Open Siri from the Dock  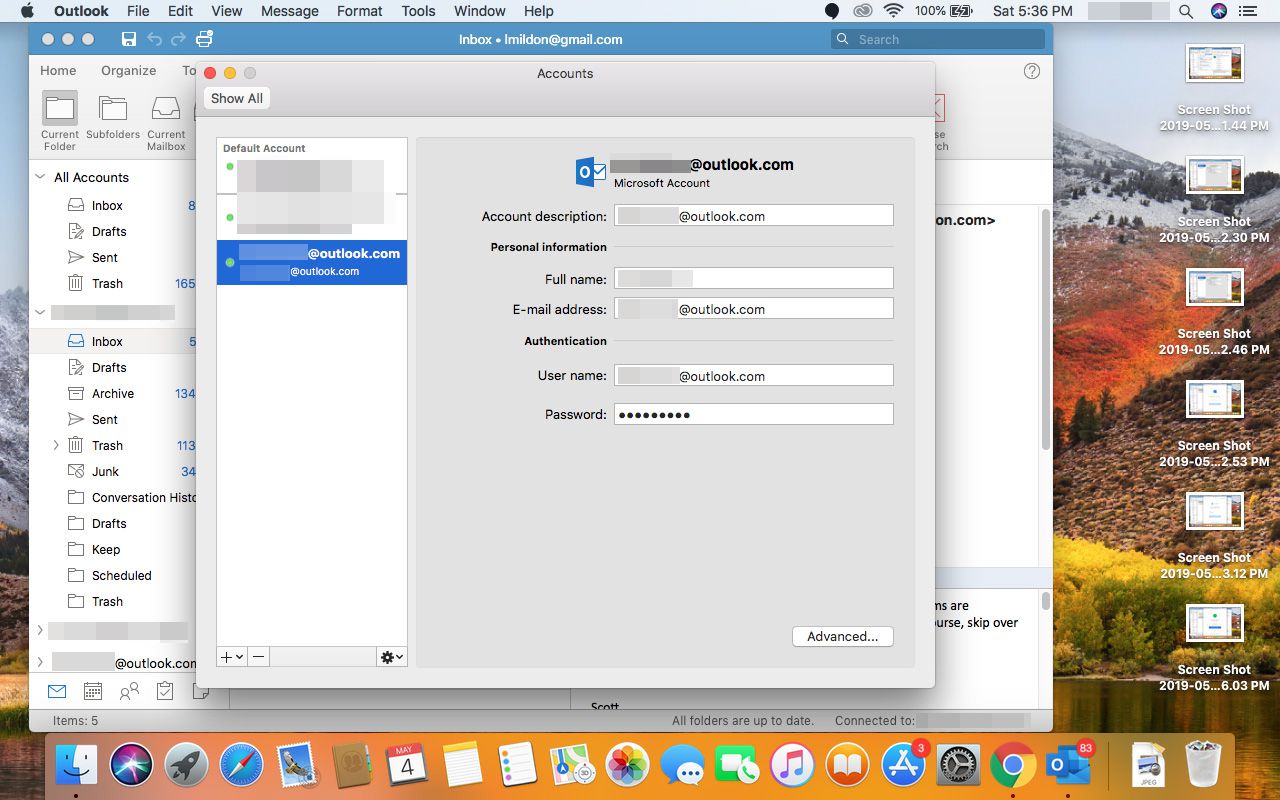(131, 767)
